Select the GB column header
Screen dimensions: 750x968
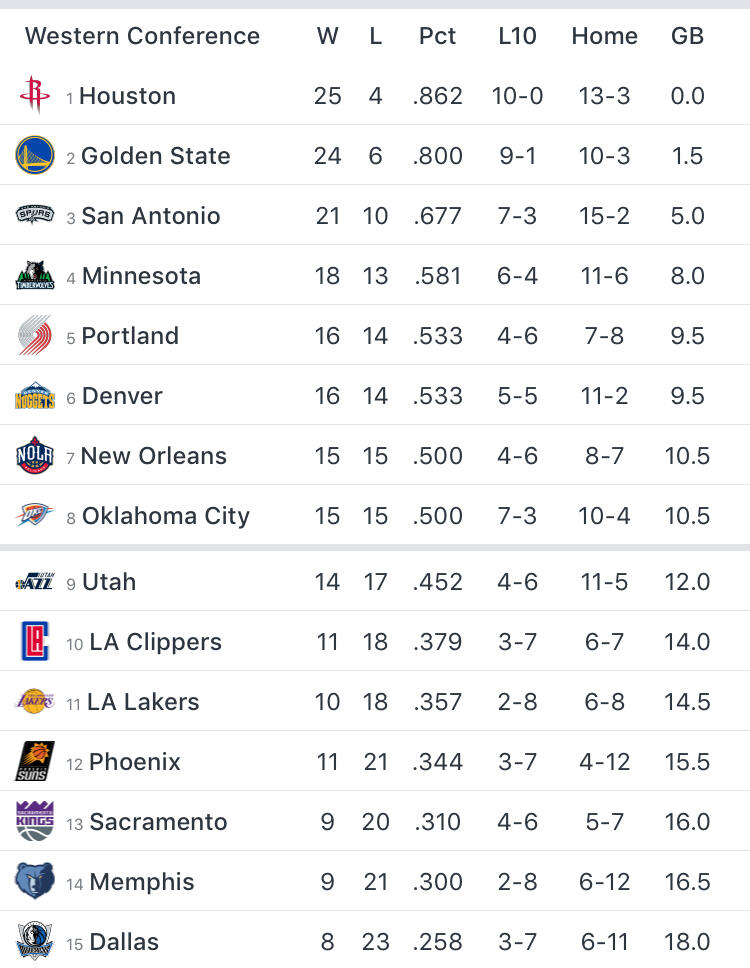click(687, 36)
